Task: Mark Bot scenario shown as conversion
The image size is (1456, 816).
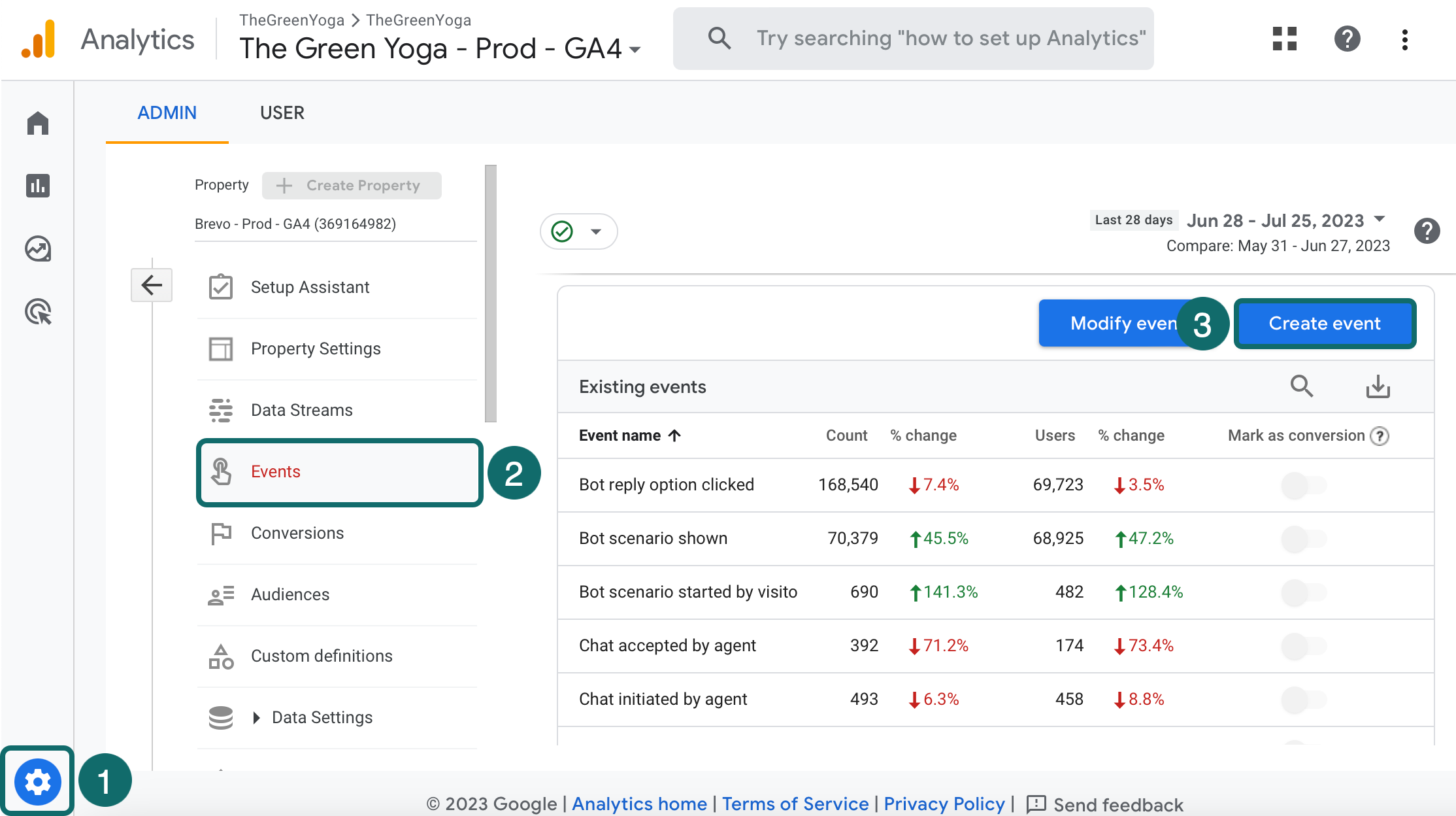Action: coord(1304,539)
